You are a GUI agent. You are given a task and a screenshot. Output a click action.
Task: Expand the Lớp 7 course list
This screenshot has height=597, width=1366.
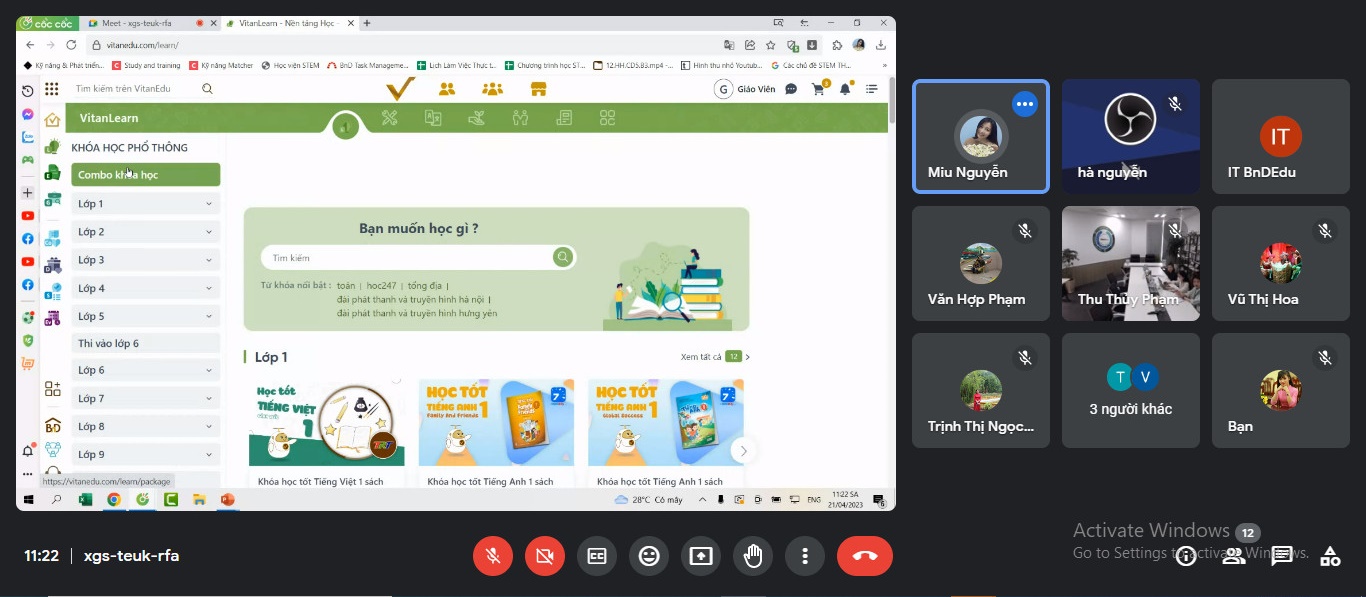pos(146,398)
